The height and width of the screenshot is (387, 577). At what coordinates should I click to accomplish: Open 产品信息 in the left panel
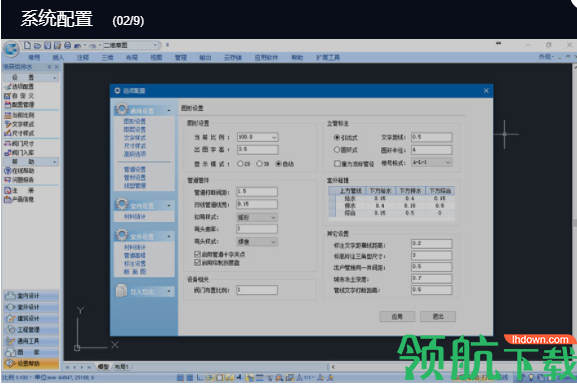19,199
